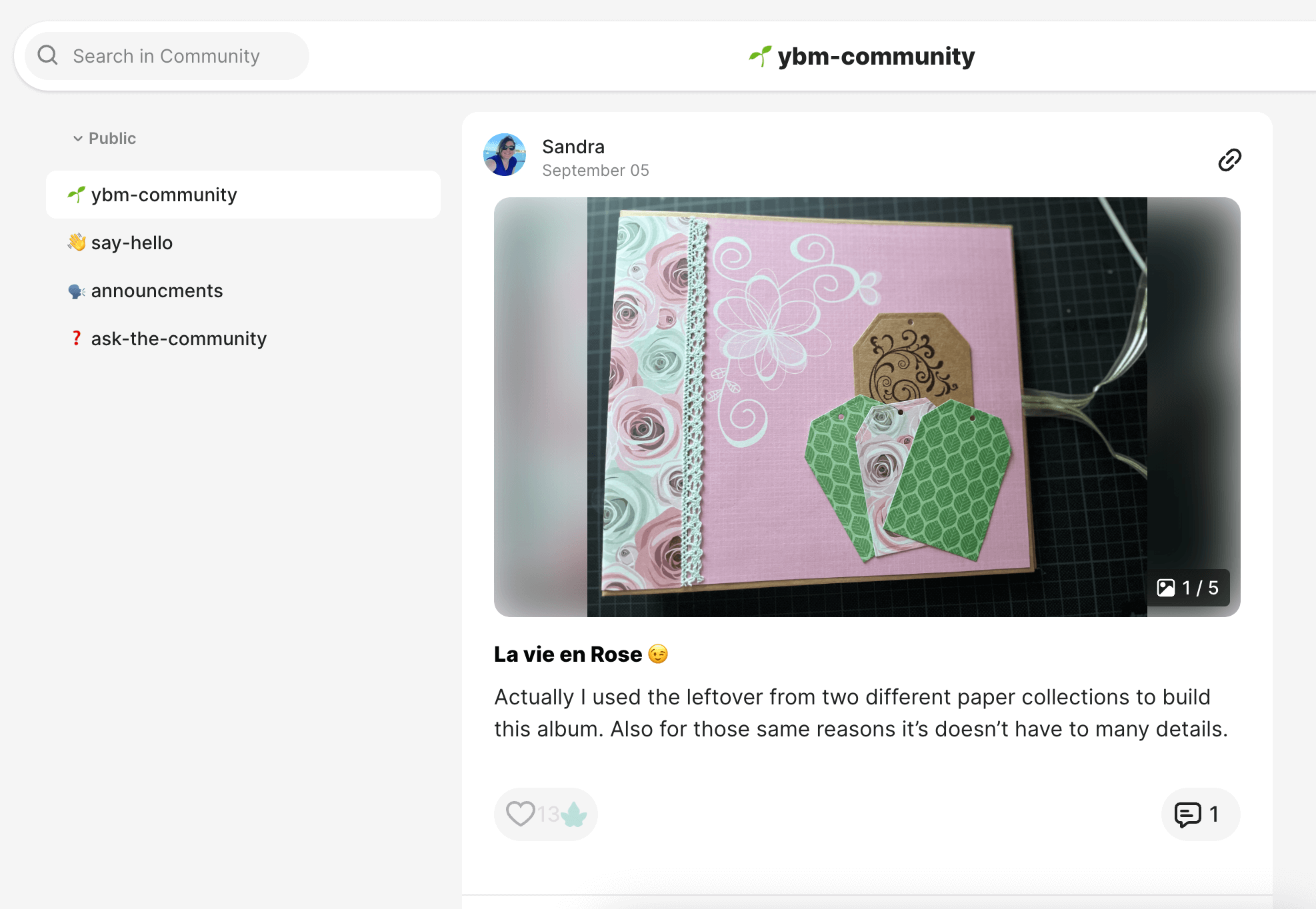This screenshot has height=909, width=1316.
Task: Open the post share link icon
Action: tap(1229, 160)
